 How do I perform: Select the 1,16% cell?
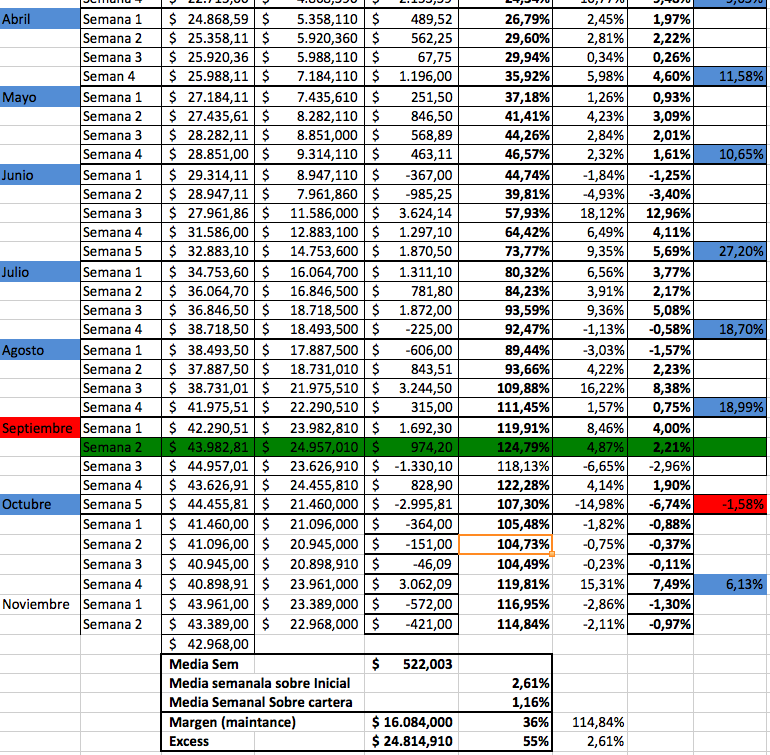505,702
